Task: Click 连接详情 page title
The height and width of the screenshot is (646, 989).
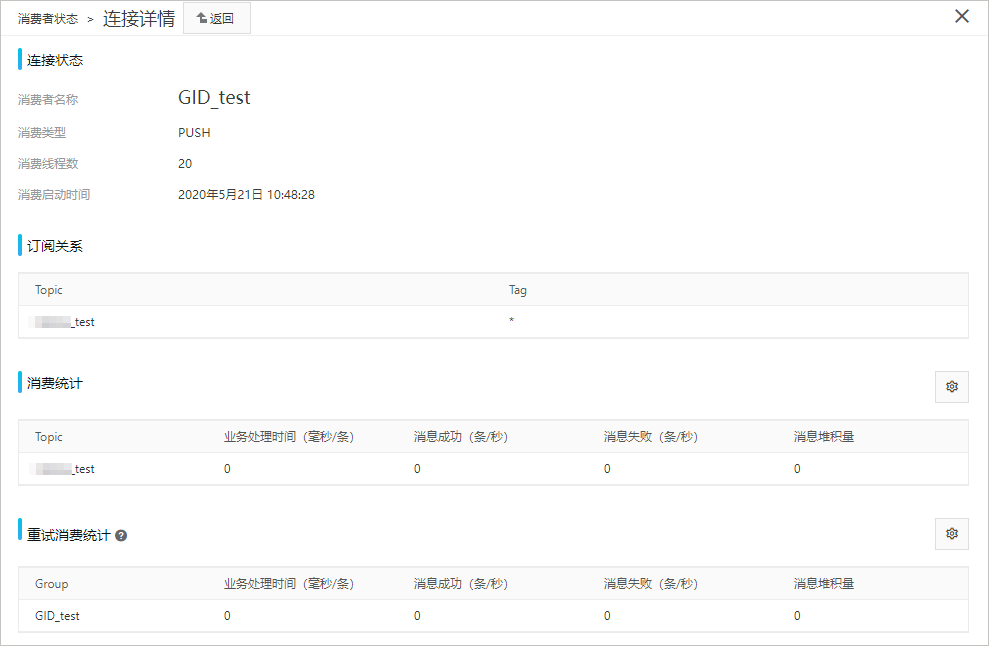Action: 139,18
